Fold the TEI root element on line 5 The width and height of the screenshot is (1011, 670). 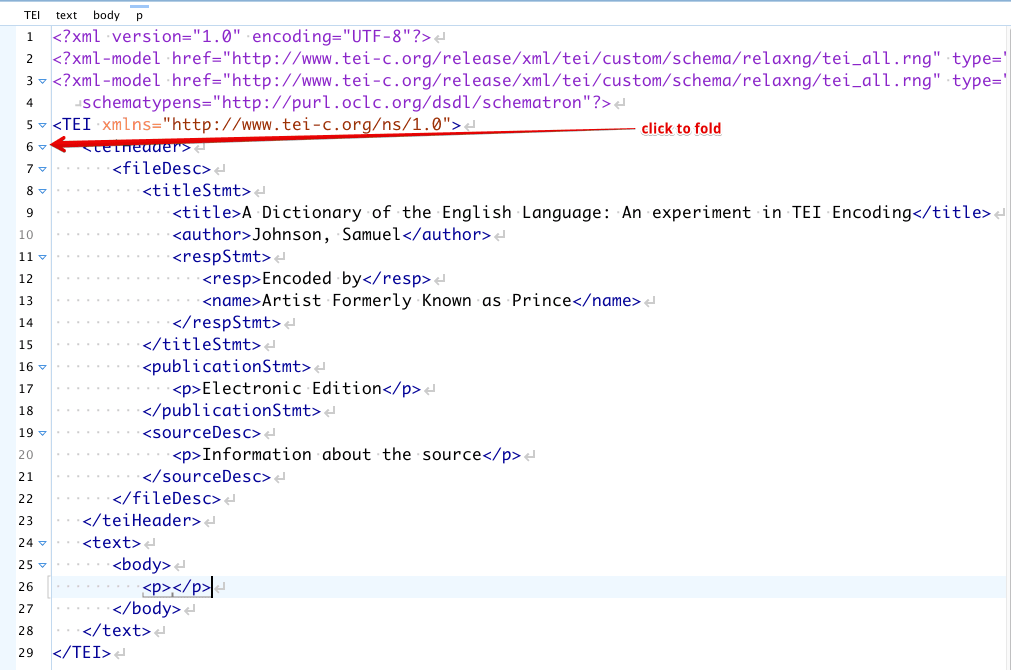[x=42, y=125]
